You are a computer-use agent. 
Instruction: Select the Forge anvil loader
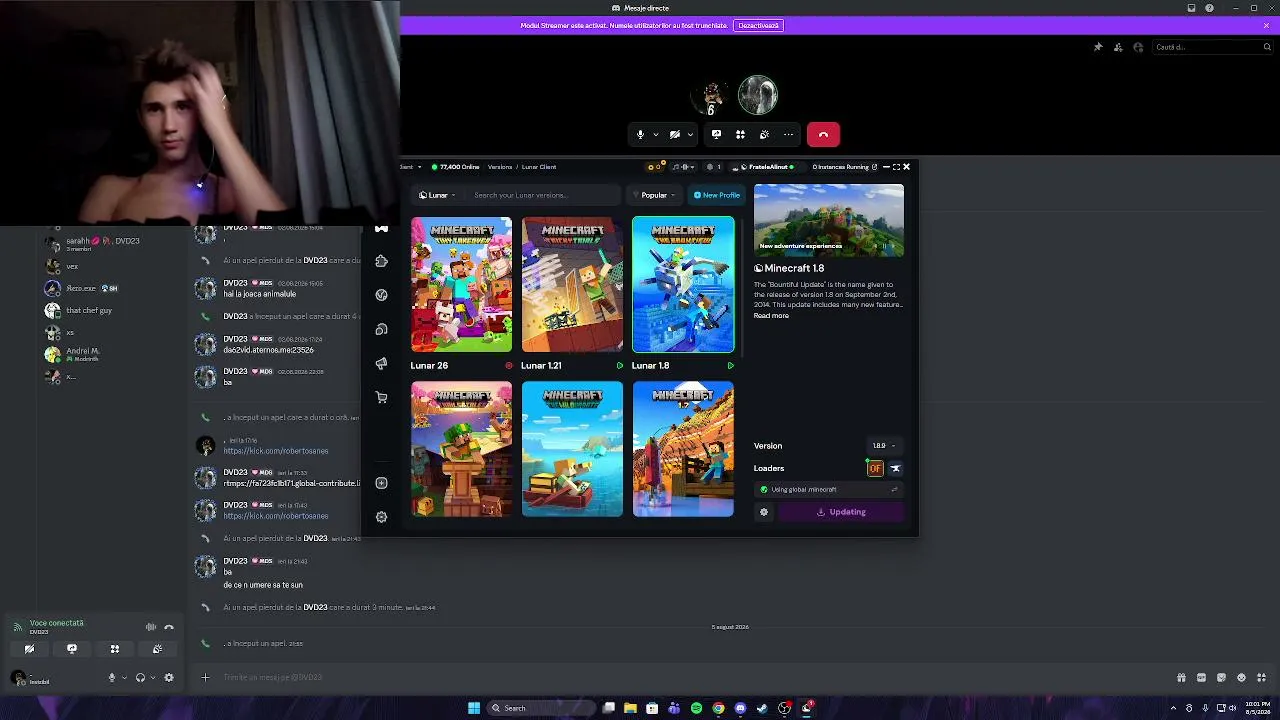coord(895,468)
